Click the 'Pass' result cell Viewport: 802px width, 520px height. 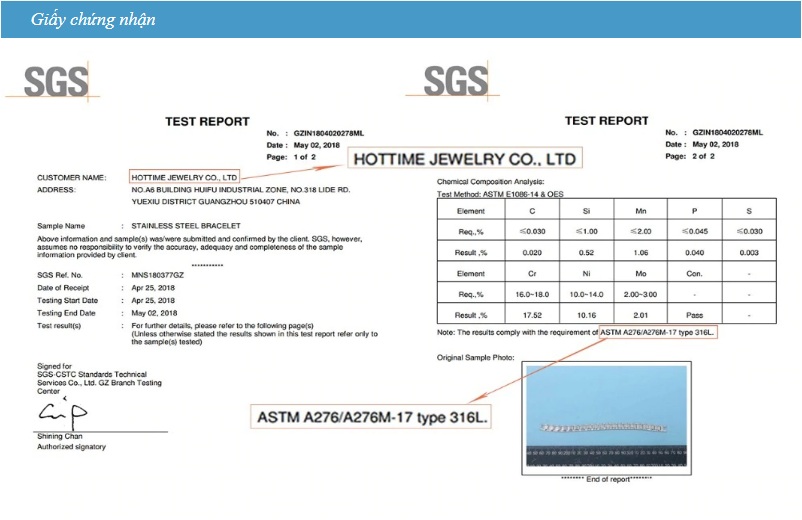[x=695, y=315]
